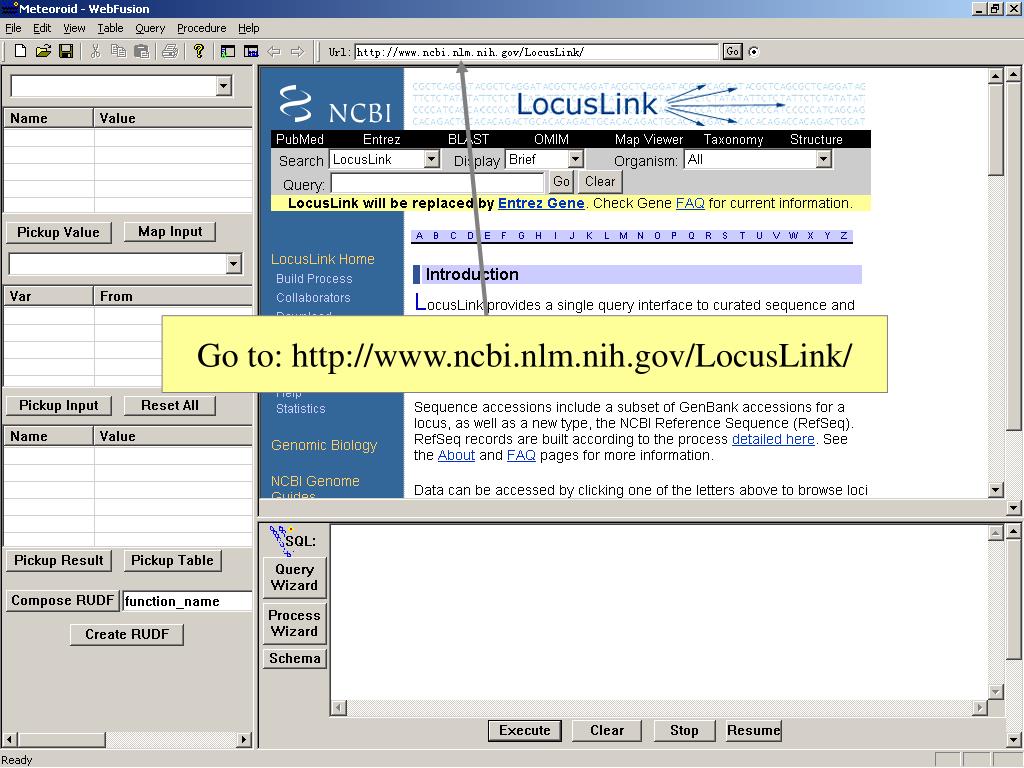
Task: Click the Compose RUDF button
Action: pyautogui.click(x=63, y=600)
